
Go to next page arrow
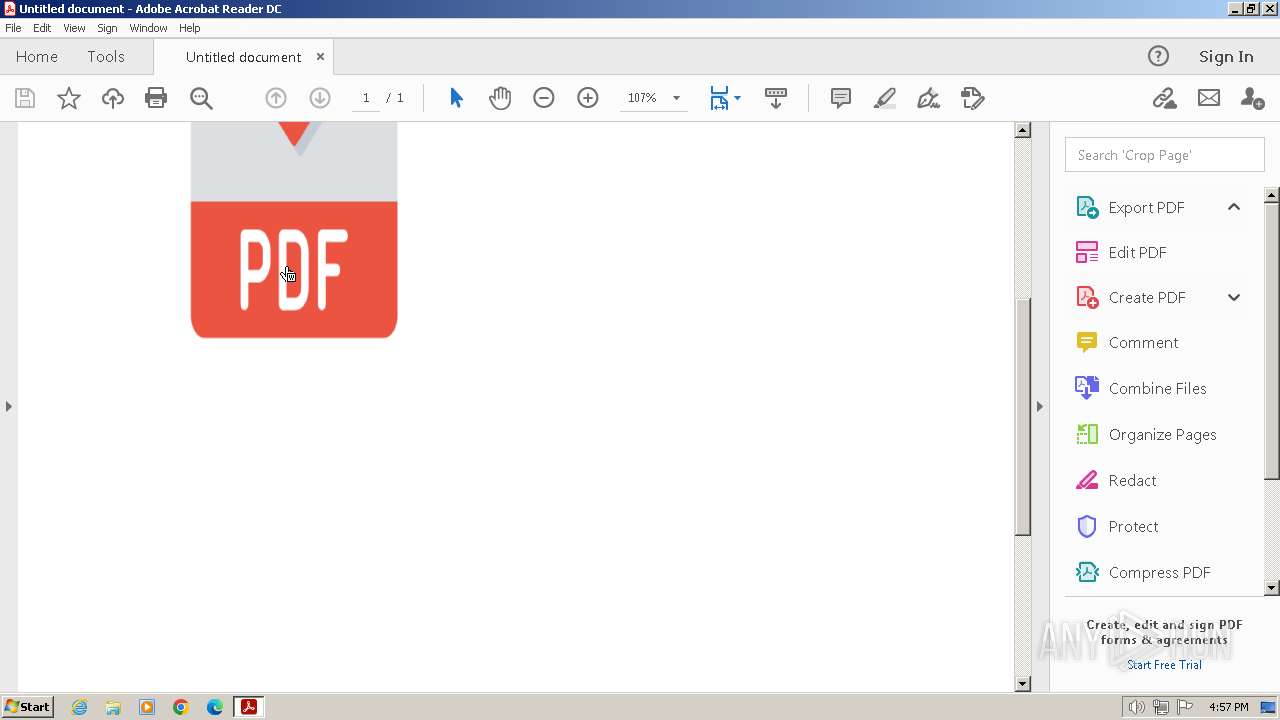(x=320, y=98)
